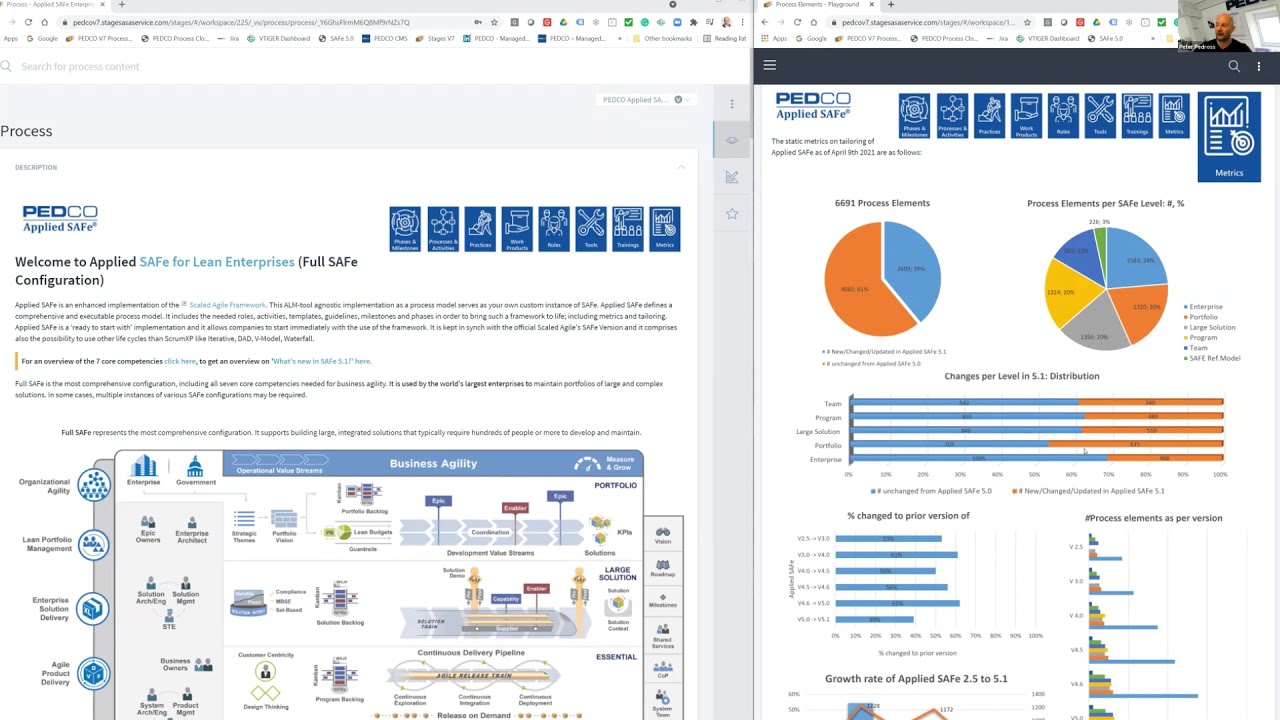Open Processes & Activities tile in right window
Image resolution: width=1280 pixels, height=720 pixels.
(x=952, y=116)
